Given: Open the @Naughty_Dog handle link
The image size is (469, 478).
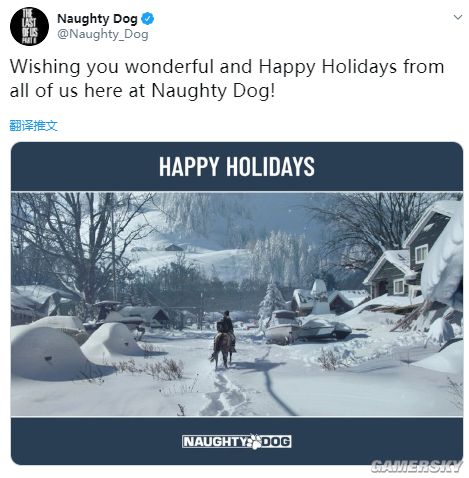Looking at the screenshot, I should pos(103,34).
